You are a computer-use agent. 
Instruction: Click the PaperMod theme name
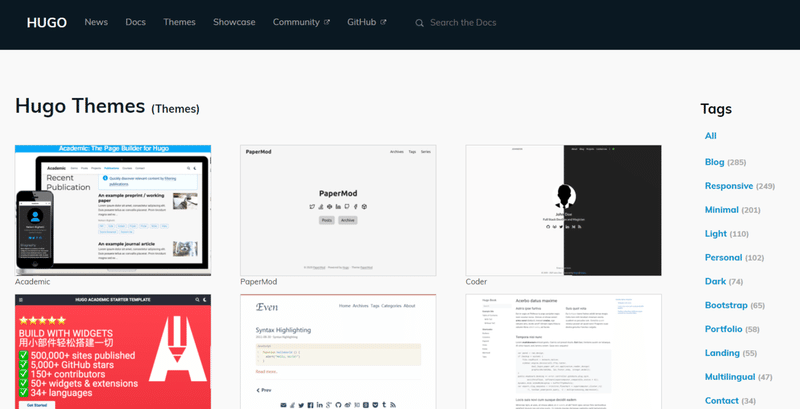click(259, 282)
